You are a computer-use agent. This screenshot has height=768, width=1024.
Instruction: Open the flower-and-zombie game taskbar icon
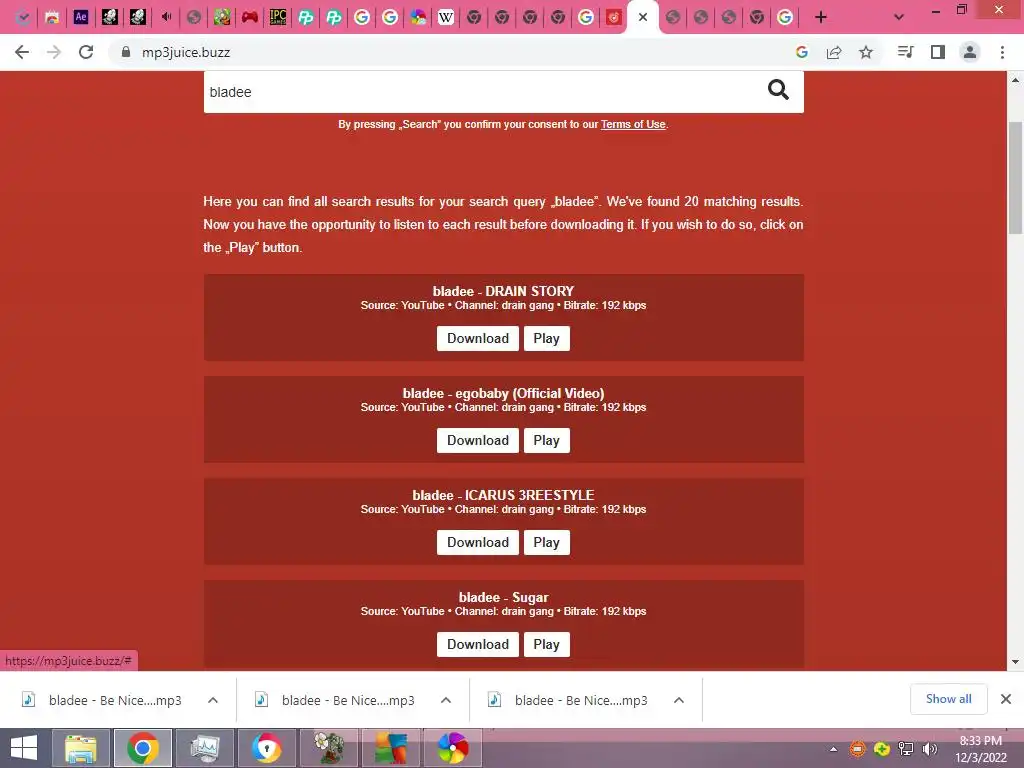pos(328,748)
